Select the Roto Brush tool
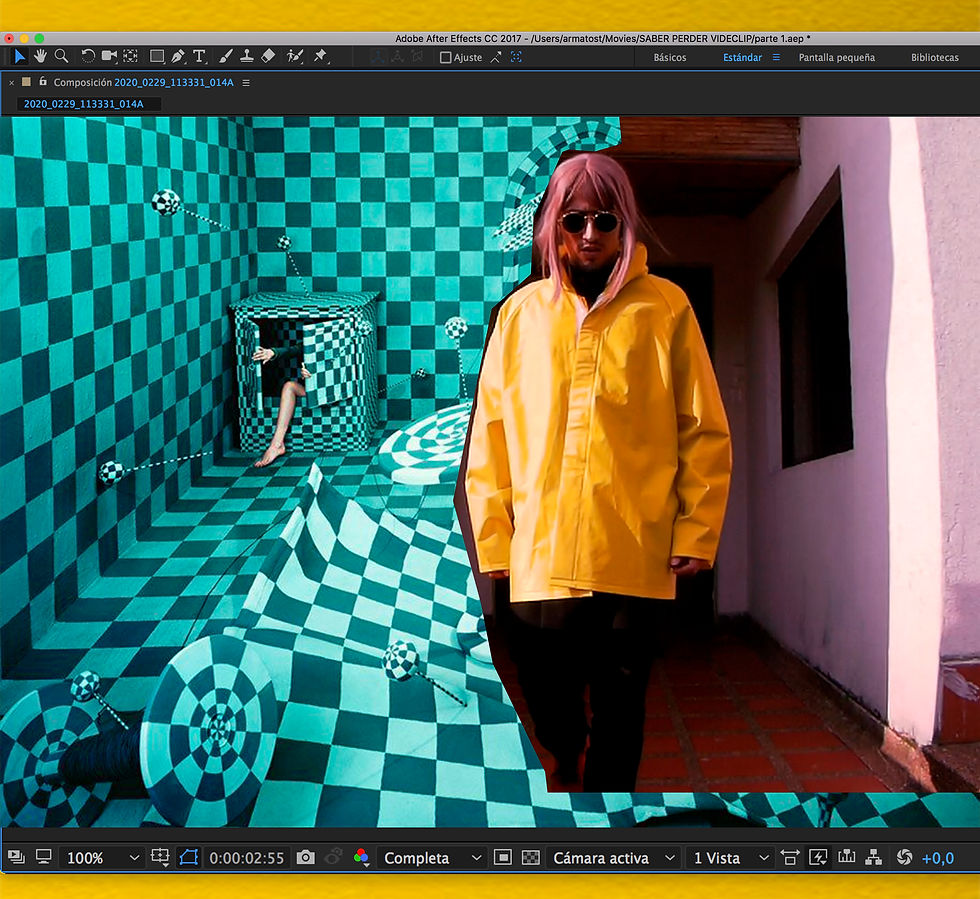Viewport: 980px width, 899px height. pyautogui.click(x=294, y=57)
